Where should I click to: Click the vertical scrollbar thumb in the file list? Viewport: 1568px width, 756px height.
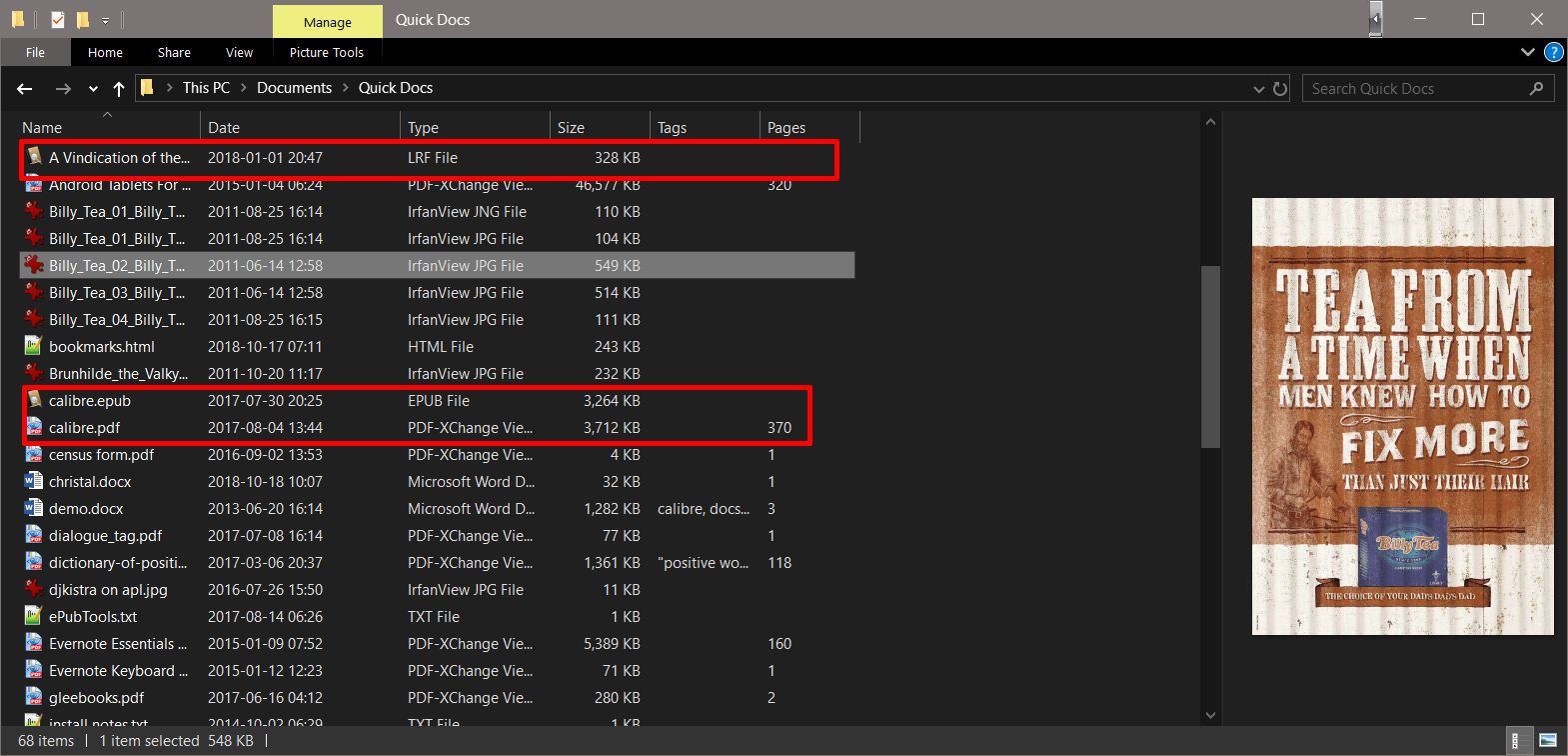(x=1210, y=356)
